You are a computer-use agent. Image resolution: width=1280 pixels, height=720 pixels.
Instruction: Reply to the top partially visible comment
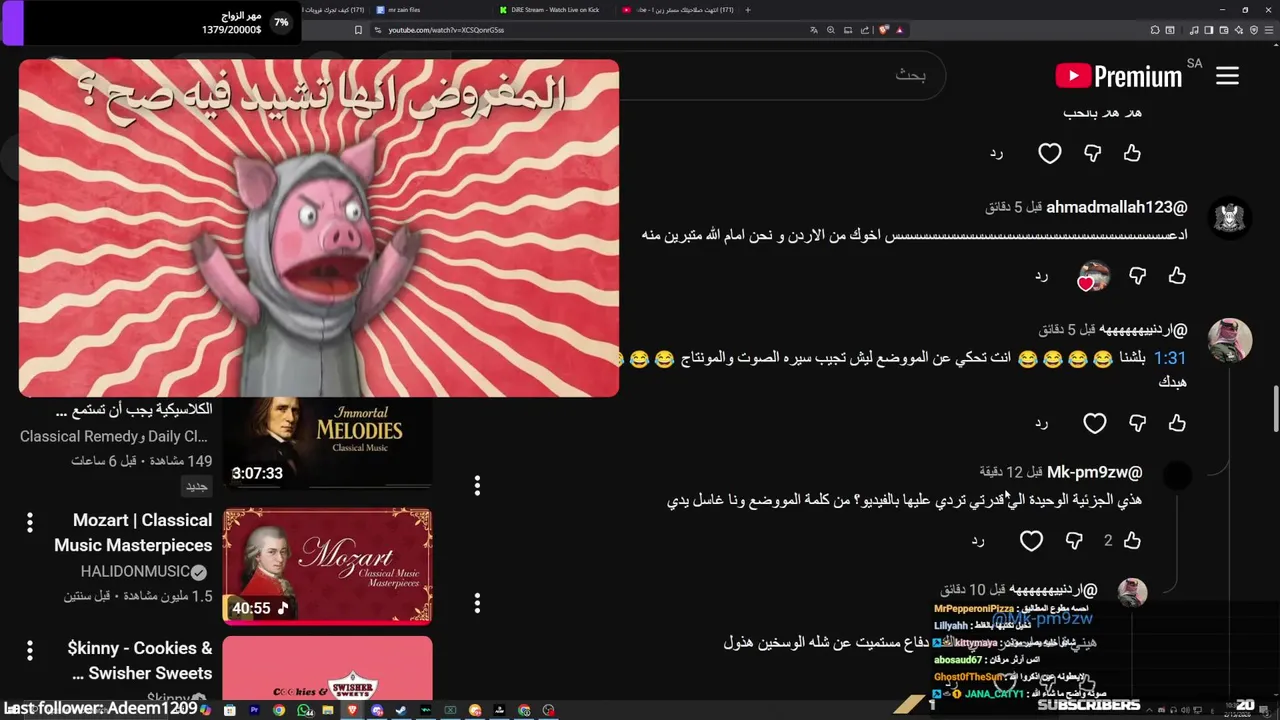pyautogui.click(x=996, y=153)
